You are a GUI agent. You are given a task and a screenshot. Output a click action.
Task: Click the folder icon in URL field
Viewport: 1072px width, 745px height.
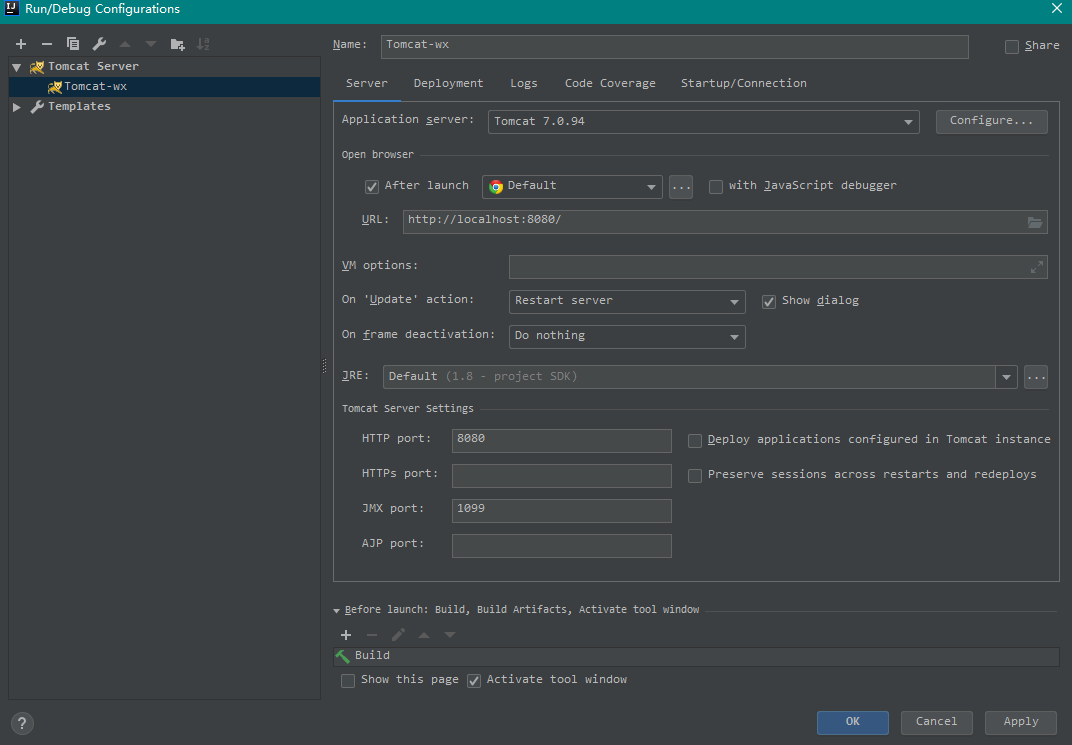[1035, 222]
